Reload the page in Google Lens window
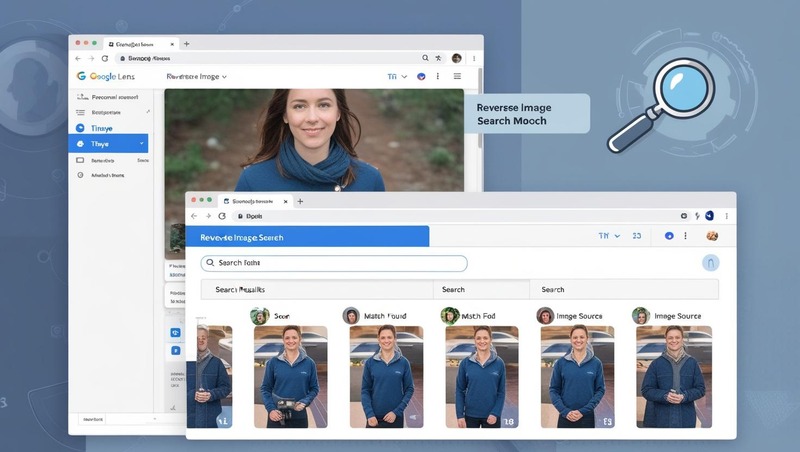800x452 pixels. [x=105, y=59]
